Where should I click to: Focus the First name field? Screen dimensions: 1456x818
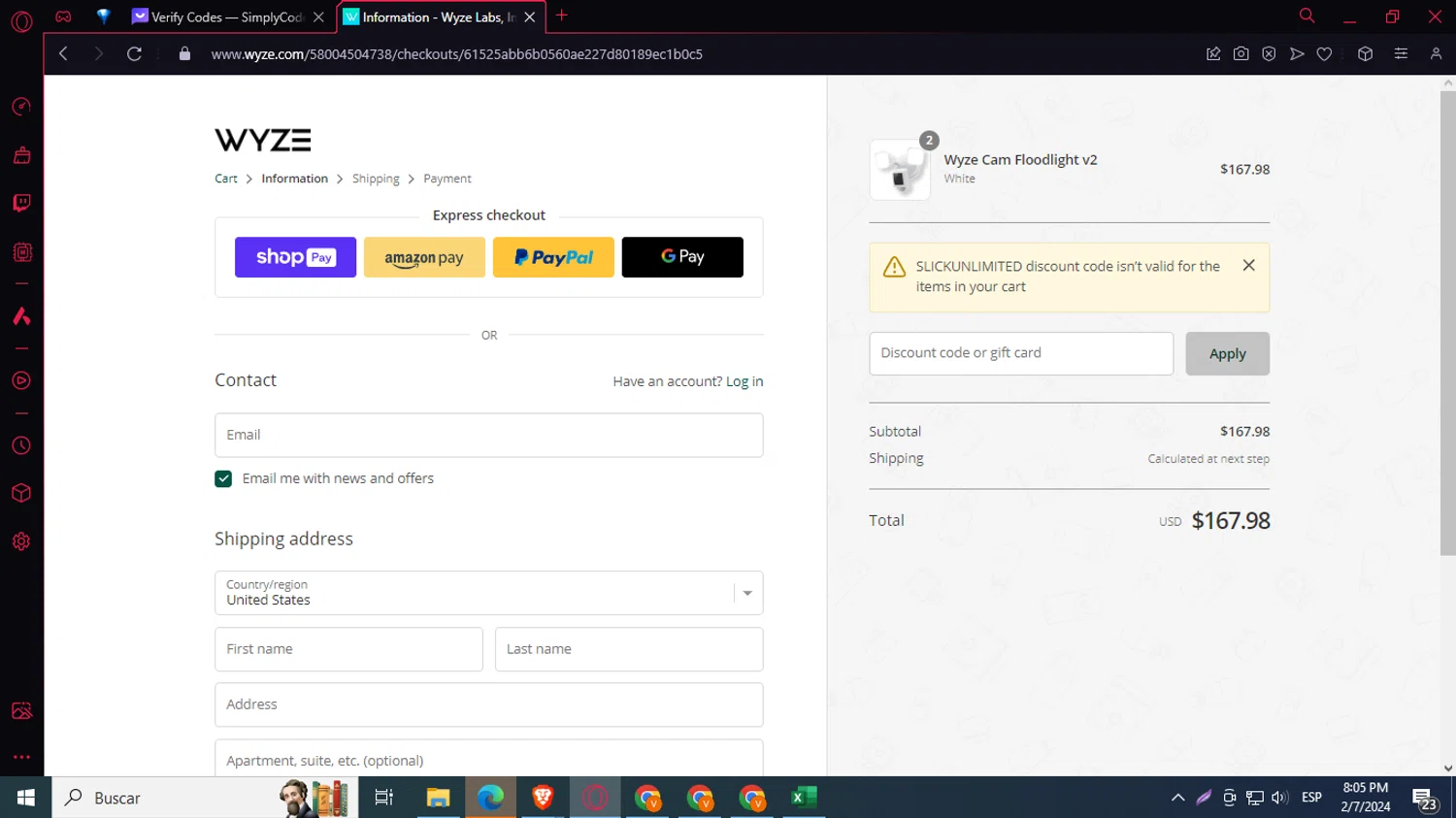(x=348, y=649)
